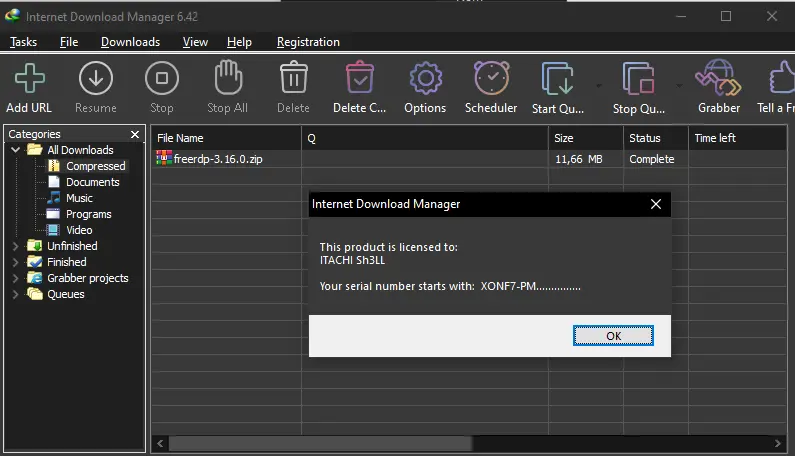Screen dimensions: 795x457
Task: Open the Scheduler clock icon
Action: (x=491, y=78)
